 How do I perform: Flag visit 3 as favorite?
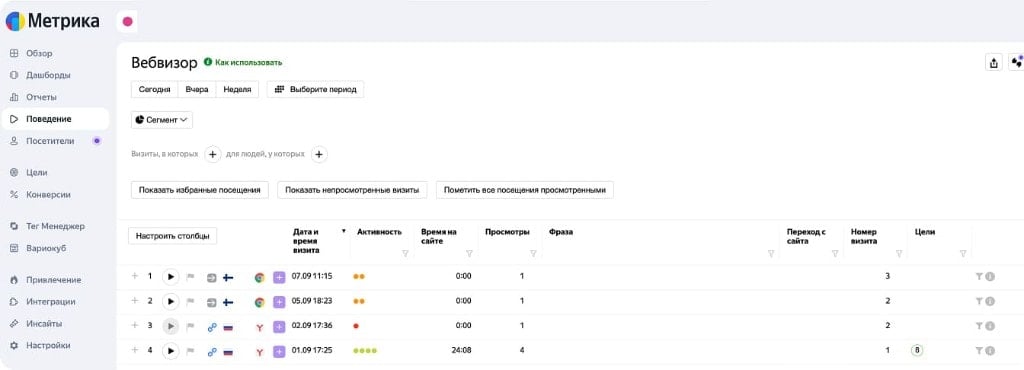point(191,326)
